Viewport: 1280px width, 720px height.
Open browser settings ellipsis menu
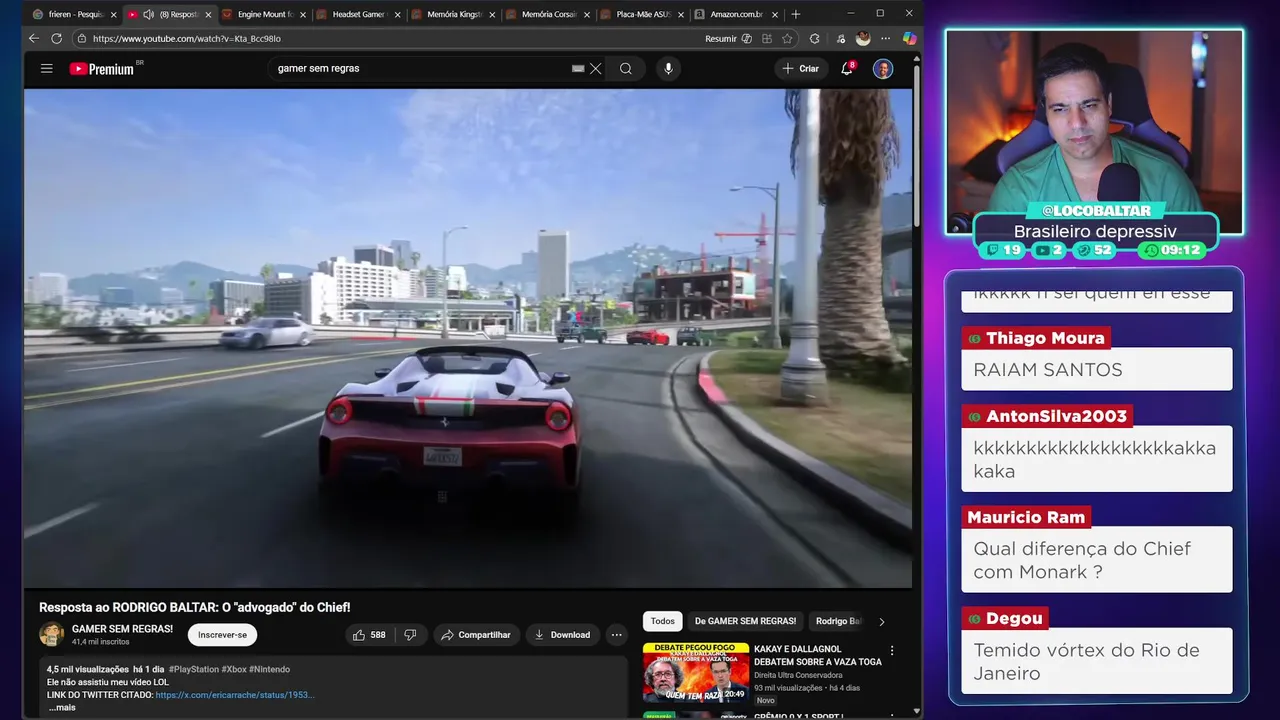pyautogui.click(x=885, y=38)
